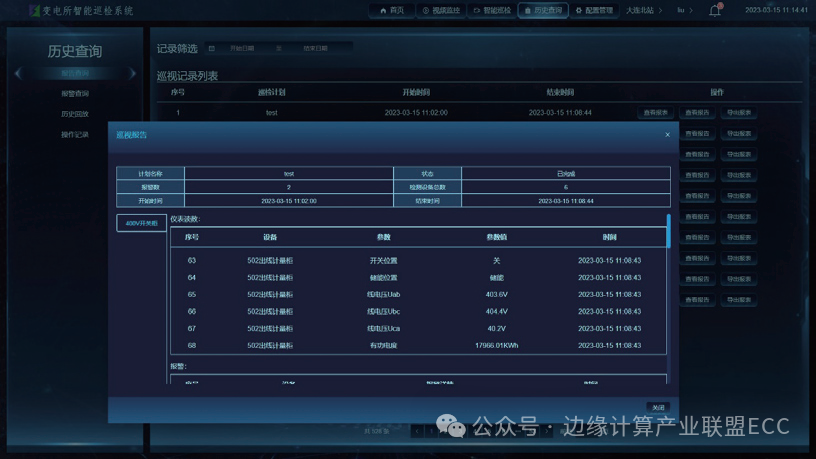
Task: Click the system logo icon
Action: (34, 10)
